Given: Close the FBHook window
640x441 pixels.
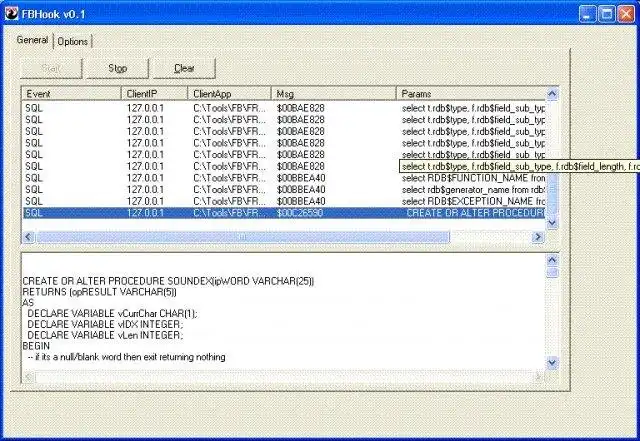Looking at the screenshot, I should (626, 14).
